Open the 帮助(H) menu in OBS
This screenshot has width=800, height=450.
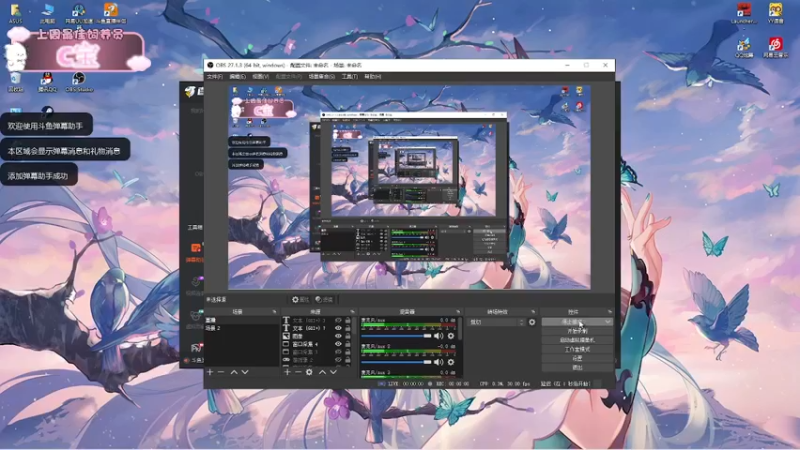click(372, 77)
